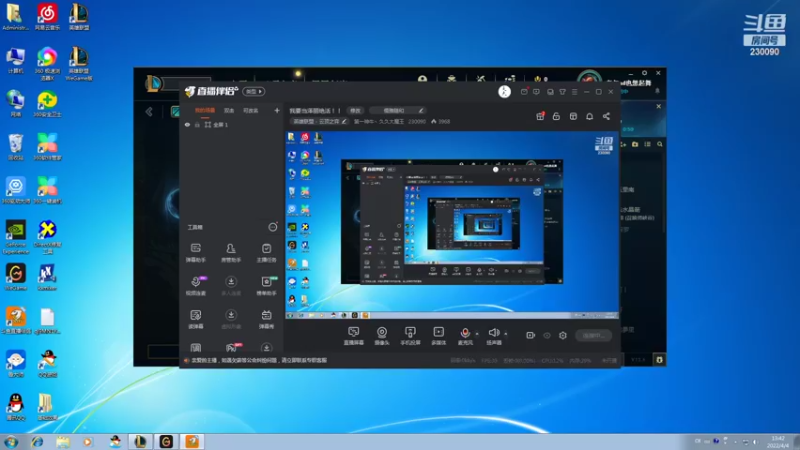The width and height of the screenshot is (800, 450).
Task: Open search in League client social panel
Action: click(660, 144)
